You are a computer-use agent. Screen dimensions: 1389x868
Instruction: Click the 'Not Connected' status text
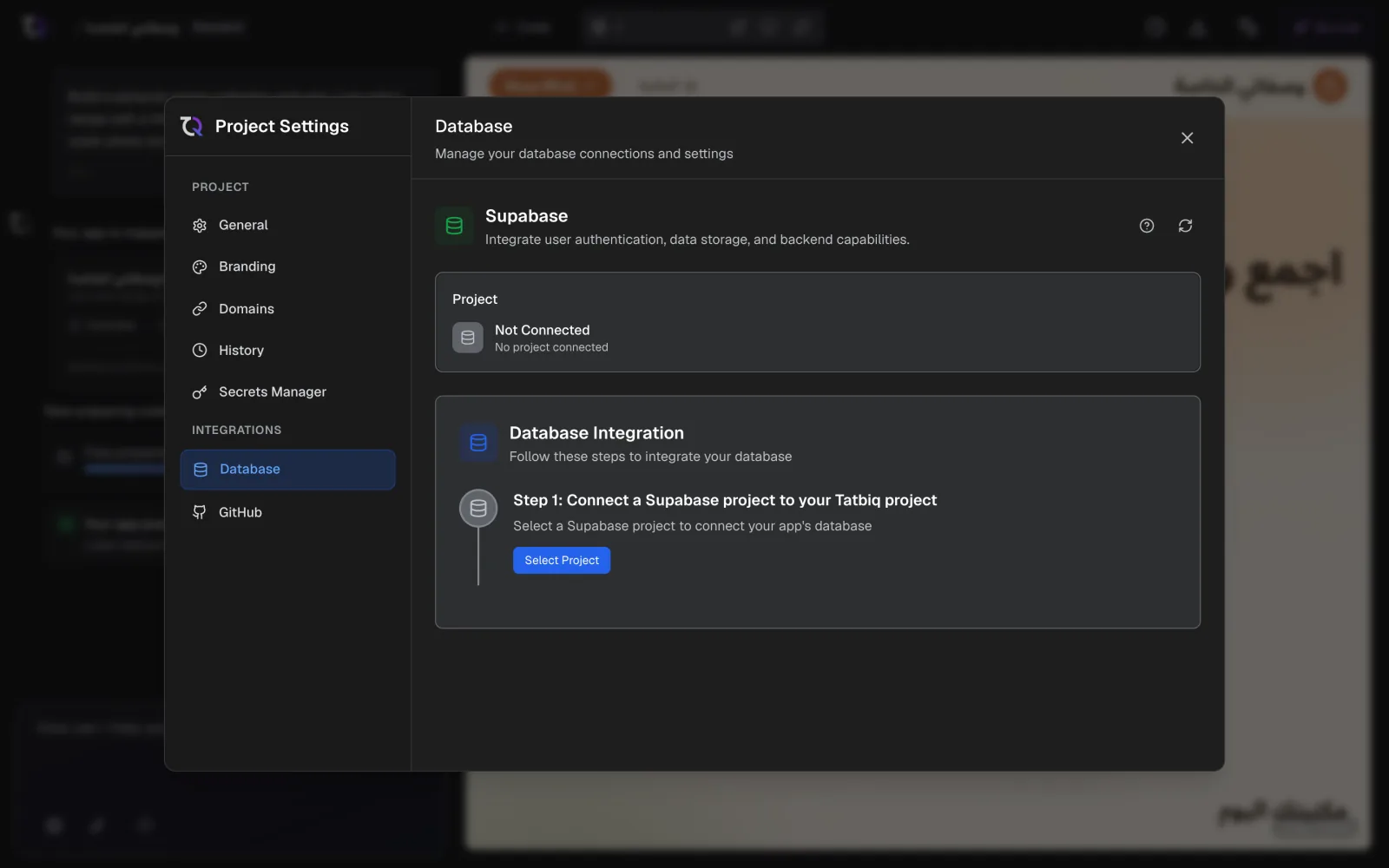click(542, 330)
